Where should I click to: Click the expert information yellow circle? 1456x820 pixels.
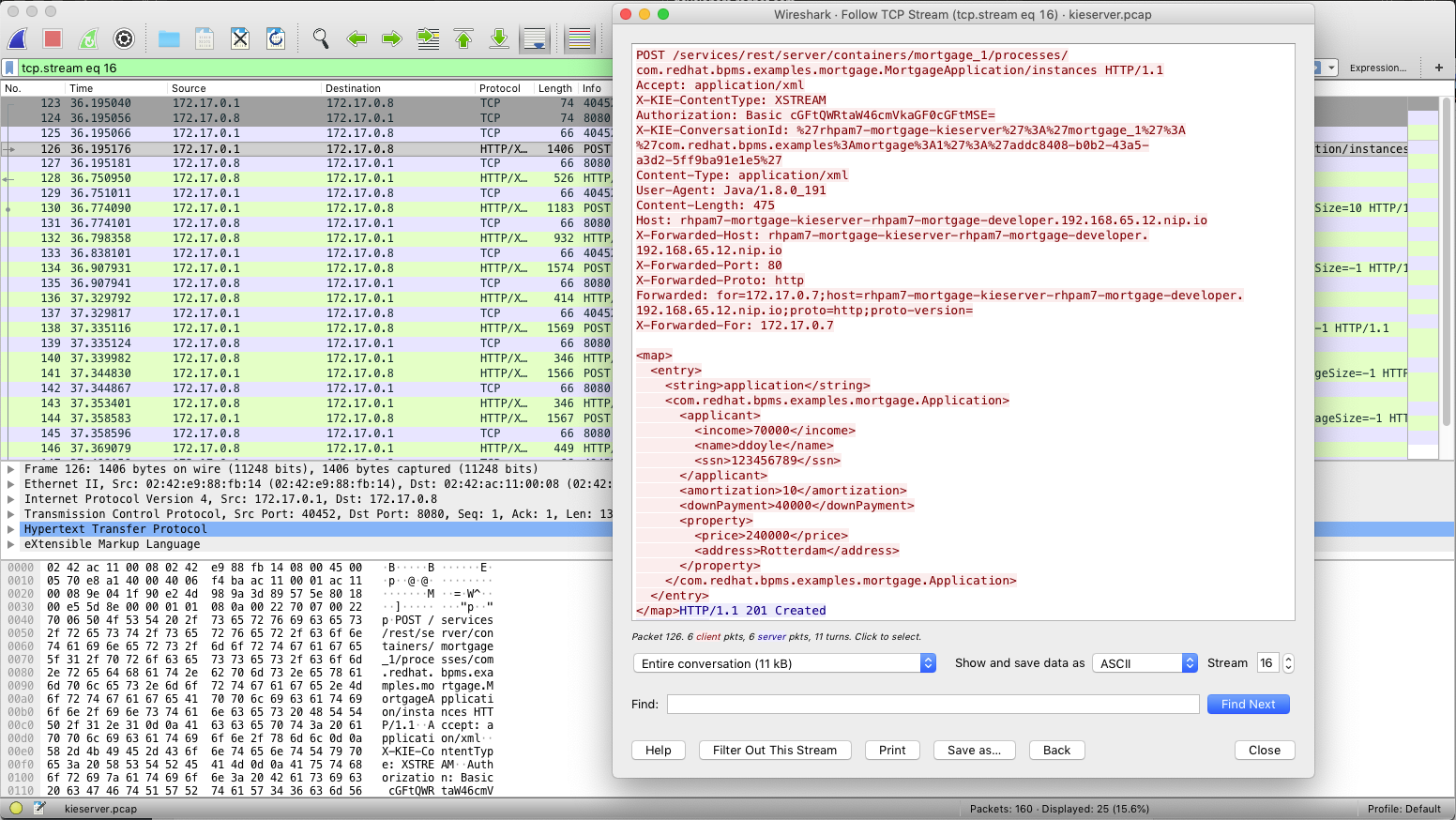pos(16,808)
